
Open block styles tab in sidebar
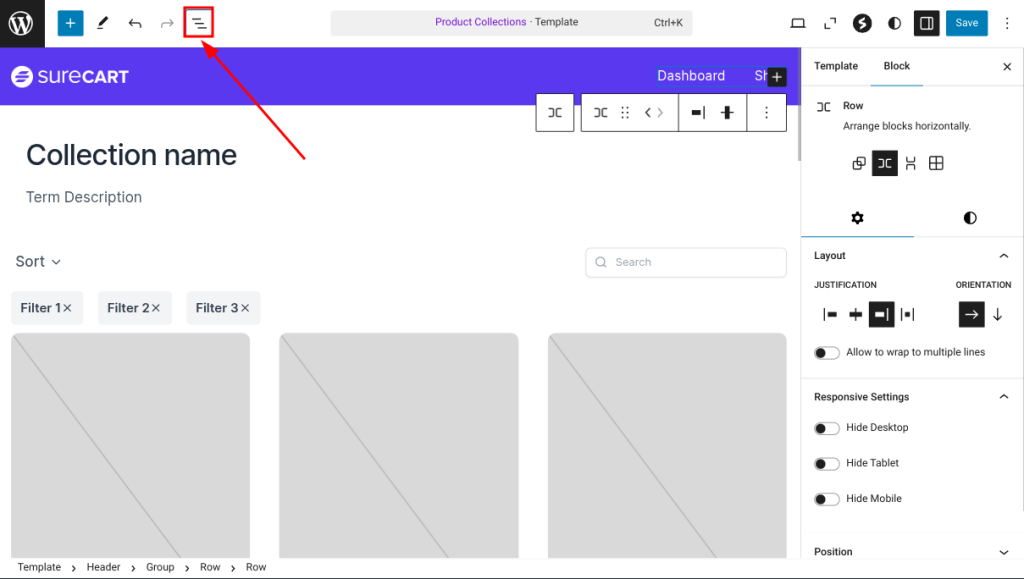(969, 218)
